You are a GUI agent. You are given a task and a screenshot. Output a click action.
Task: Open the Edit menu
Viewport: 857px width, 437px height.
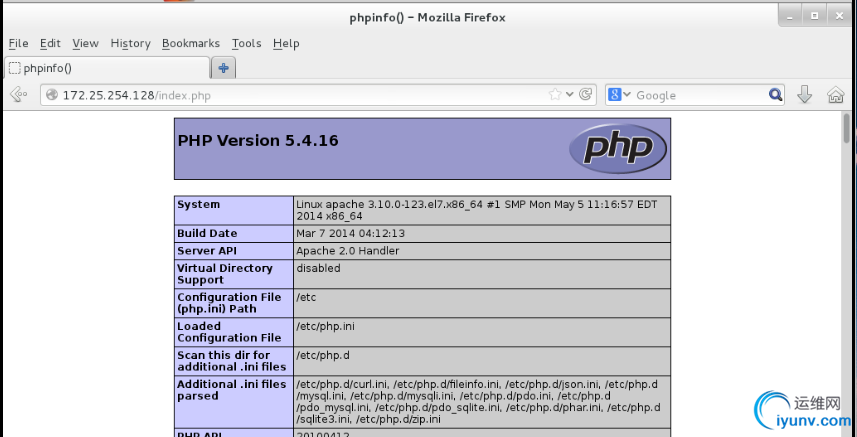(x=50, y=43)
